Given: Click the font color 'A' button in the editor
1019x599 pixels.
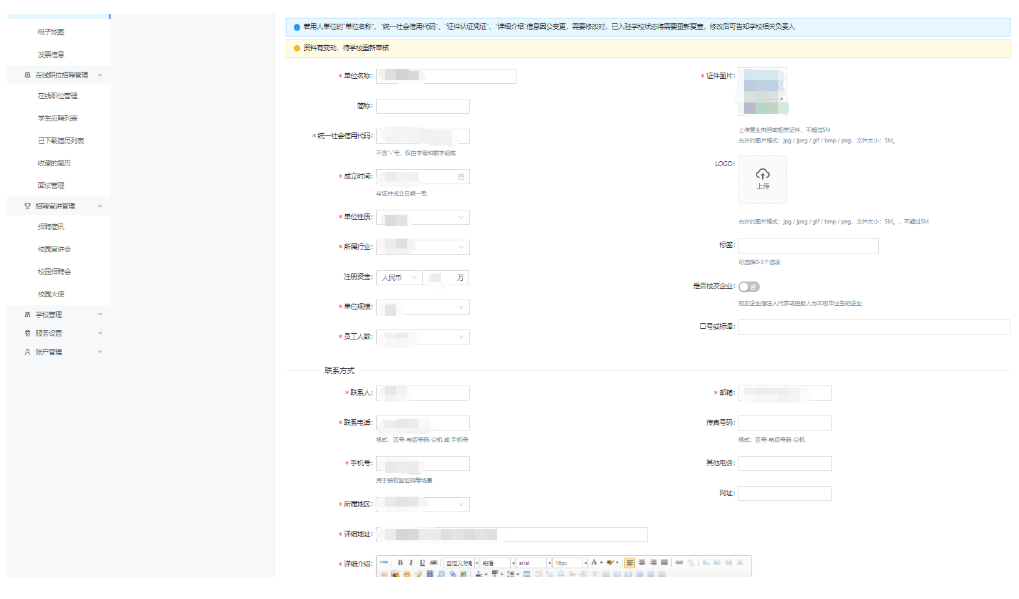Looking at the screenshot, I should pos(594,563).
